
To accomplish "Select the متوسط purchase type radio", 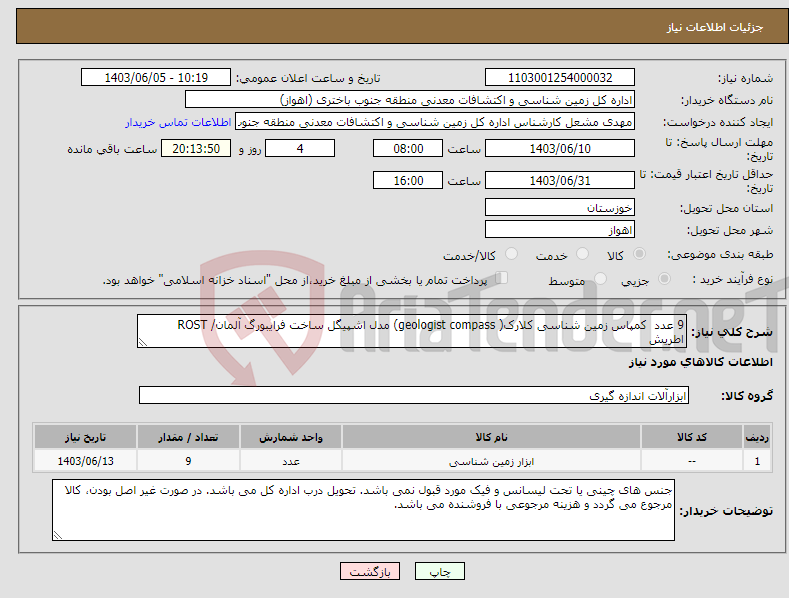I will point(600,279).
